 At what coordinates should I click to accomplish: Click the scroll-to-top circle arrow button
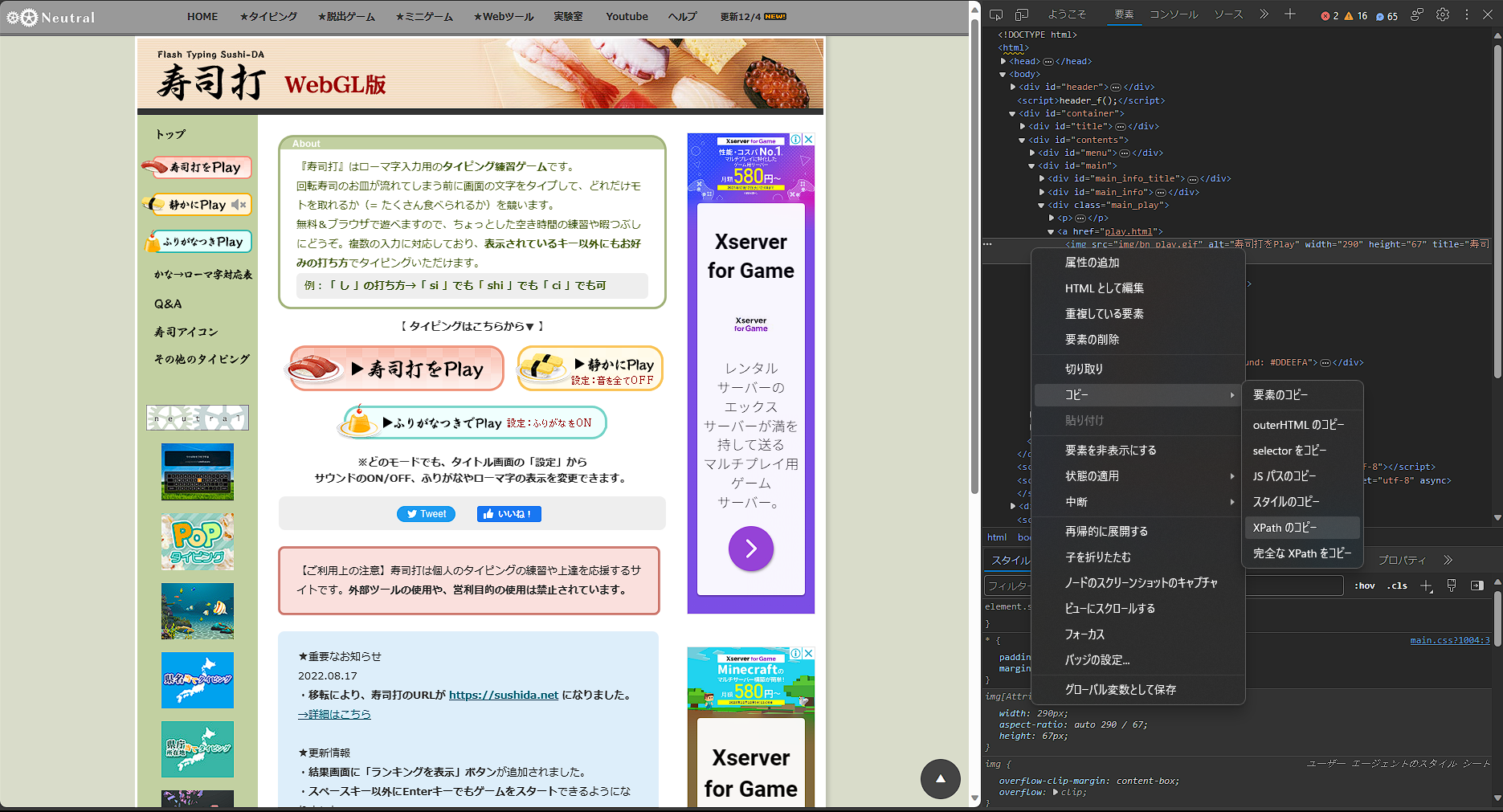pyautogui.click(x=940, y=779)
